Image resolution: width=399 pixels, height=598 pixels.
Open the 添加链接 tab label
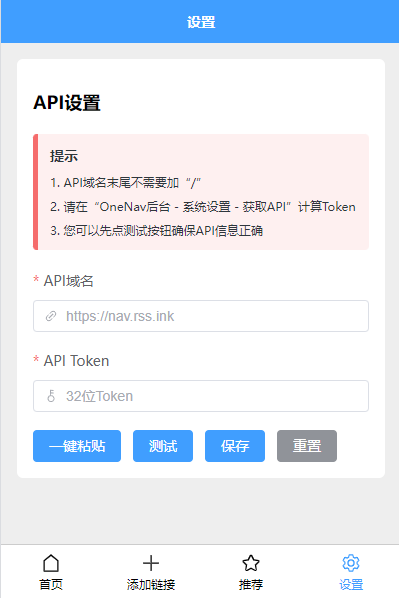point(151,584)
